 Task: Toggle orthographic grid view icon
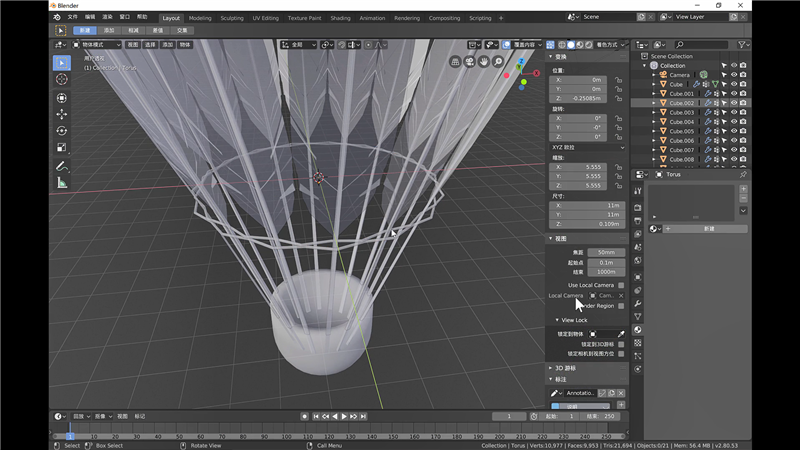click(455, 62)
